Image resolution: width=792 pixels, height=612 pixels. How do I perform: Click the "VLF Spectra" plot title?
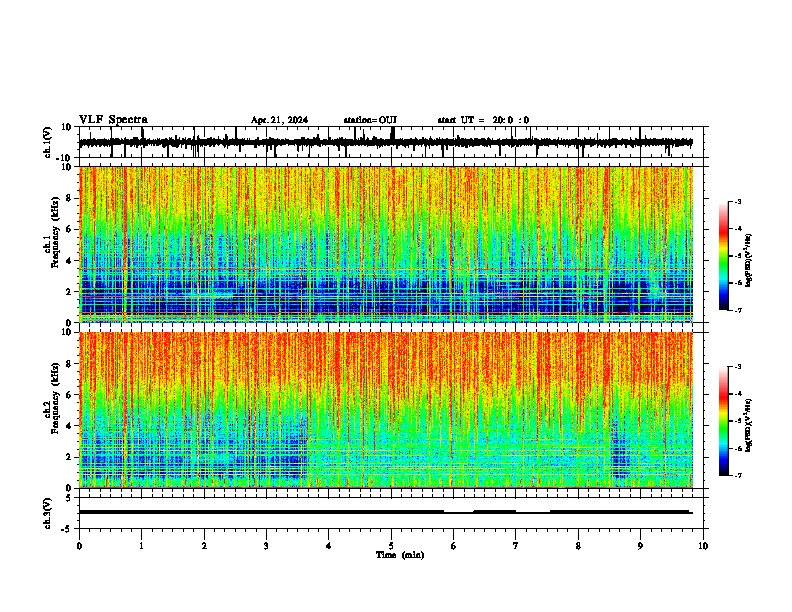click(113, 120)
